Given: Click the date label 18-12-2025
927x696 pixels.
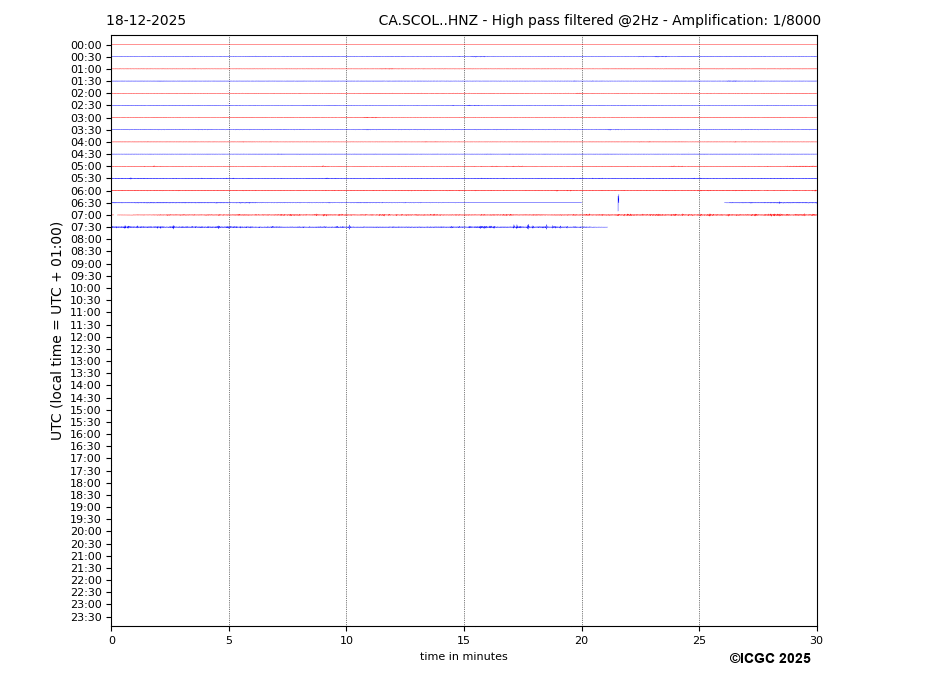Looking at the screenshot, I should pyautogui.click(x=146, y=21).
